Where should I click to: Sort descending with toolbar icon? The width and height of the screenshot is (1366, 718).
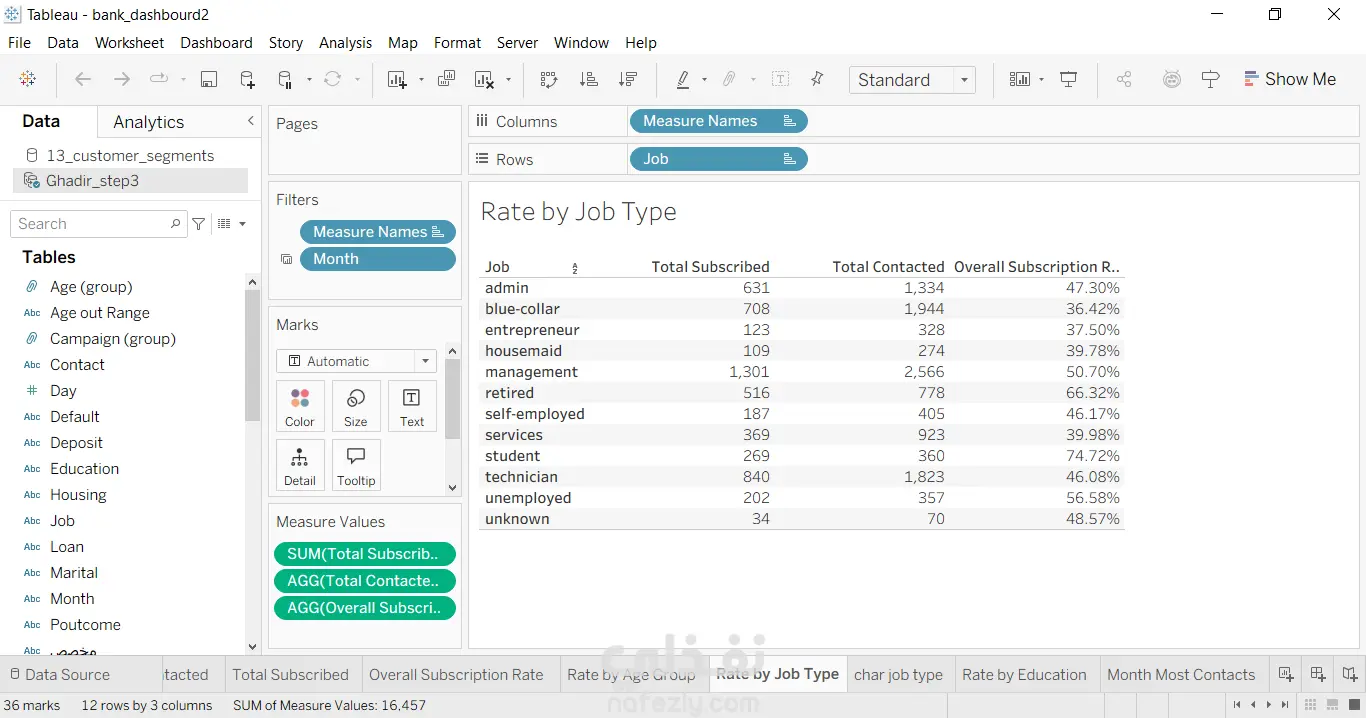[628, 80]
